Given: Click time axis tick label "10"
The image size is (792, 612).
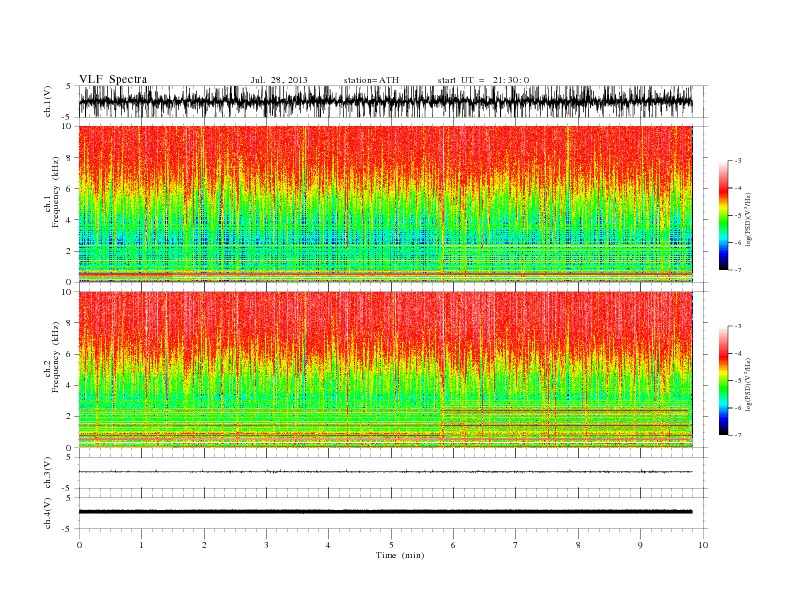Looking at the screenshot, I should pos(703,545).
